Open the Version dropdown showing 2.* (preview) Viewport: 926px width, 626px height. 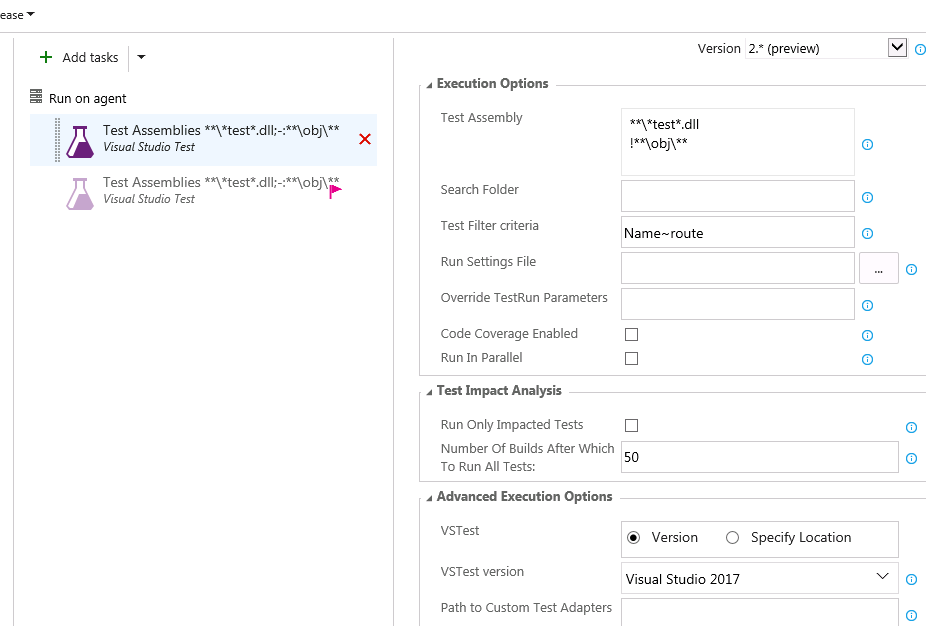pyautogui.click(x=897, y=47)
